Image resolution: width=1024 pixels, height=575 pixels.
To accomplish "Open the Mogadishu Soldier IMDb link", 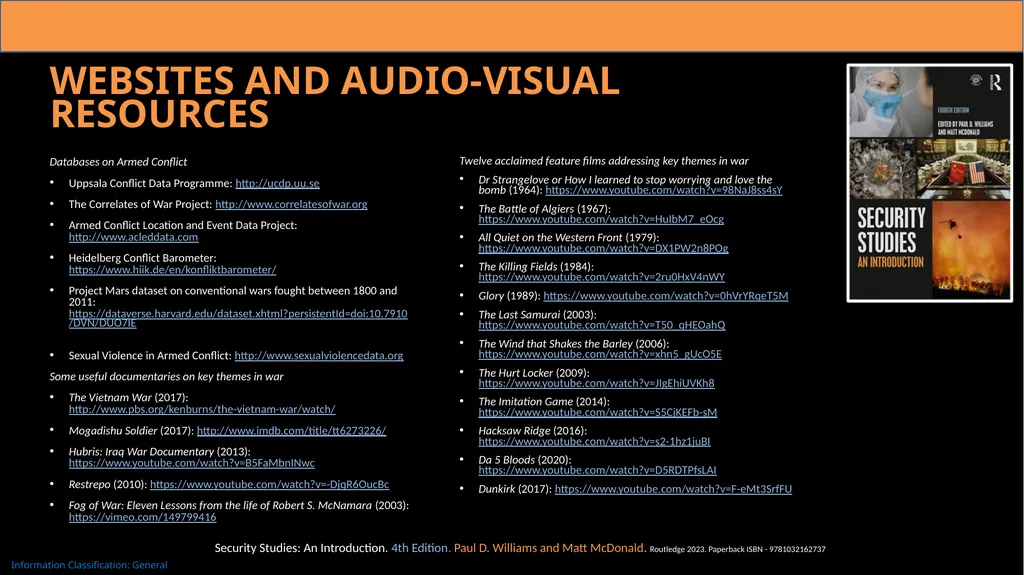I will [291, 431].
